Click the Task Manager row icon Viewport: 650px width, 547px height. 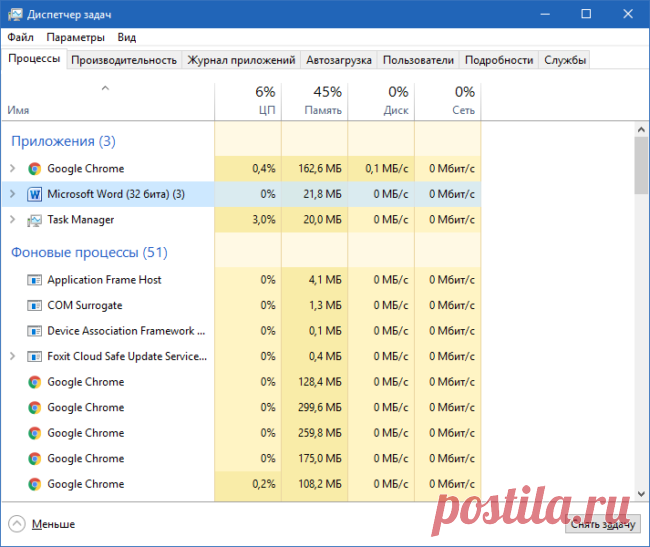(35, 220)
